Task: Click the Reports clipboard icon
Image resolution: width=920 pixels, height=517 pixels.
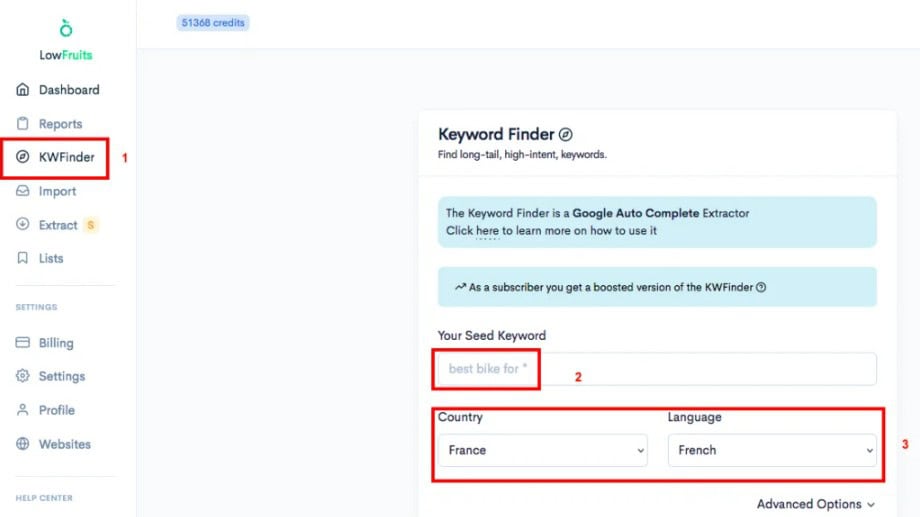Action: [22, 123]
